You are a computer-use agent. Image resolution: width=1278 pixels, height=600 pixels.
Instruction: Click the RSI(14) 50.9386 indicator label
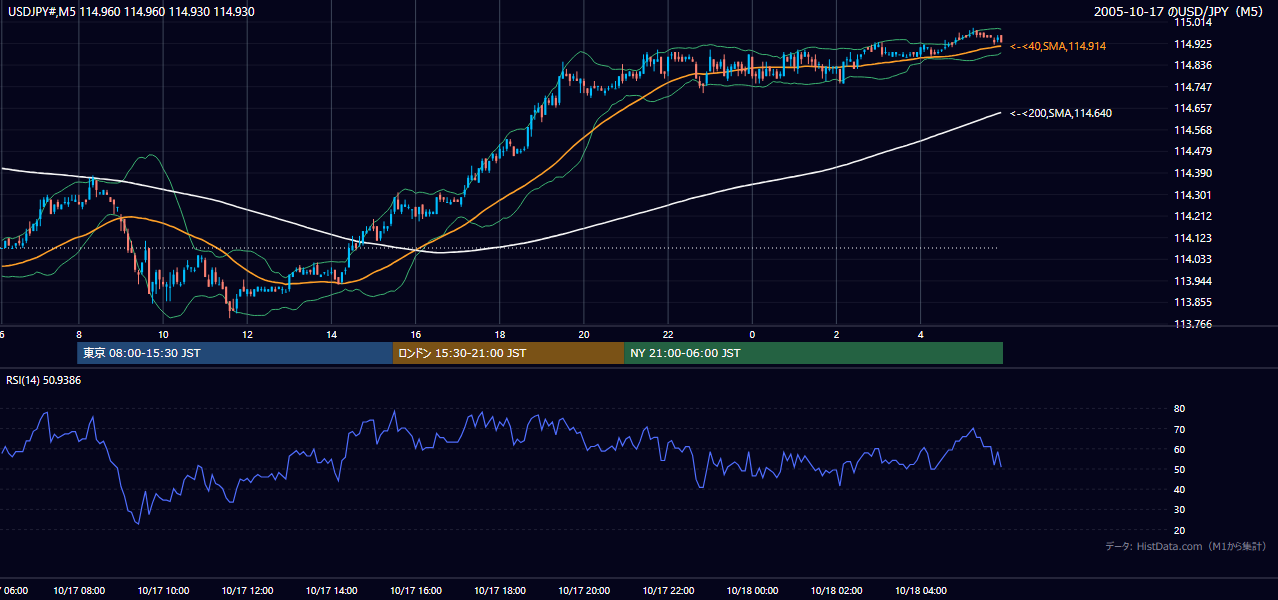pyautogui.click(x=44, y=380)
